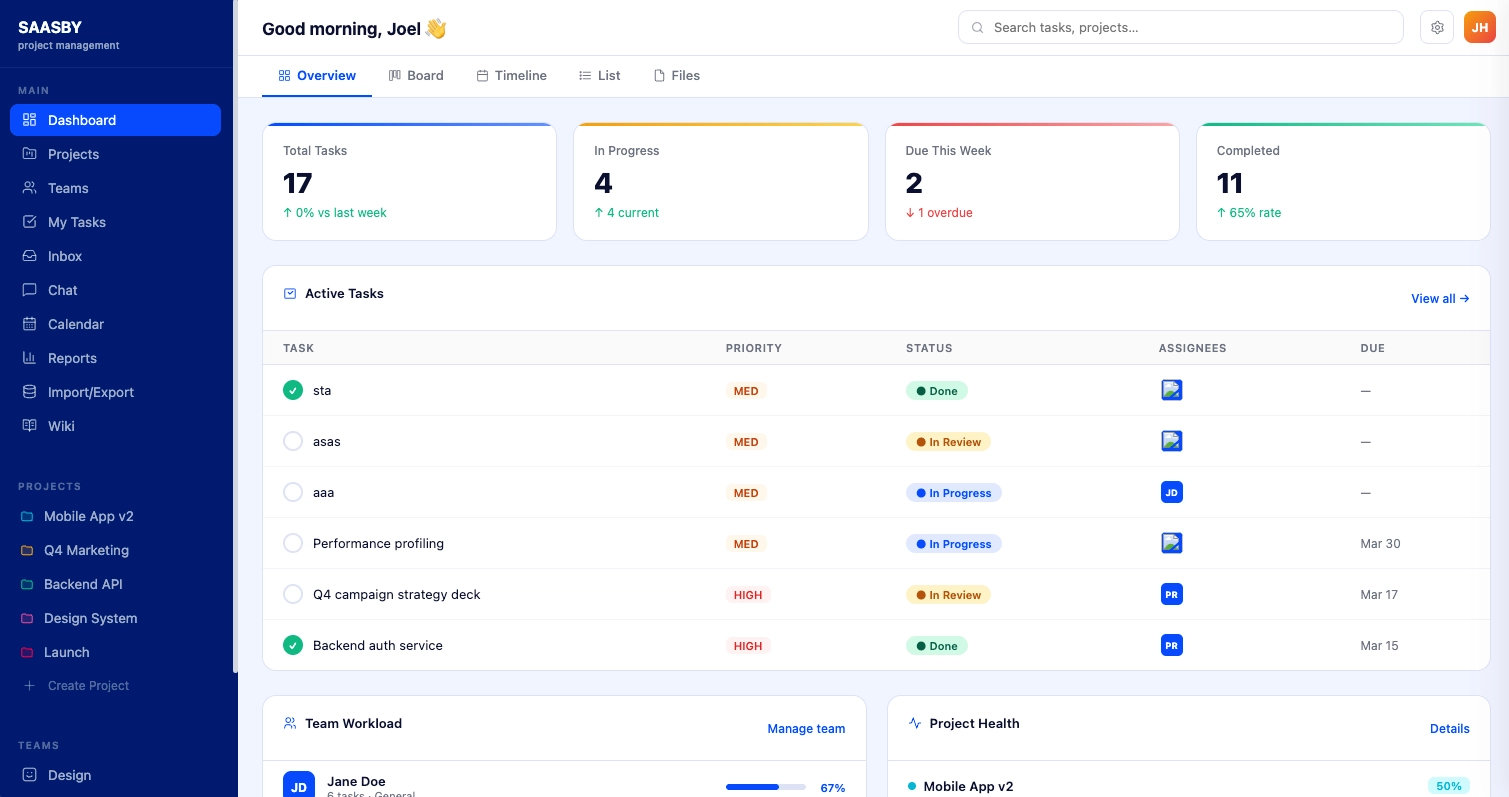The height and width of the screenshot is (797, 1509).
Task: Open the JH profile avatar
Action: pyautogui.click(x=1480, y=27)
